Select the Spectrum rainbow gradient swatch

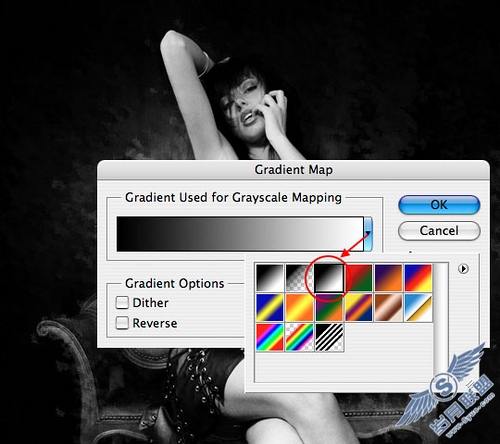pyautogui.click(x=270, y=337)
